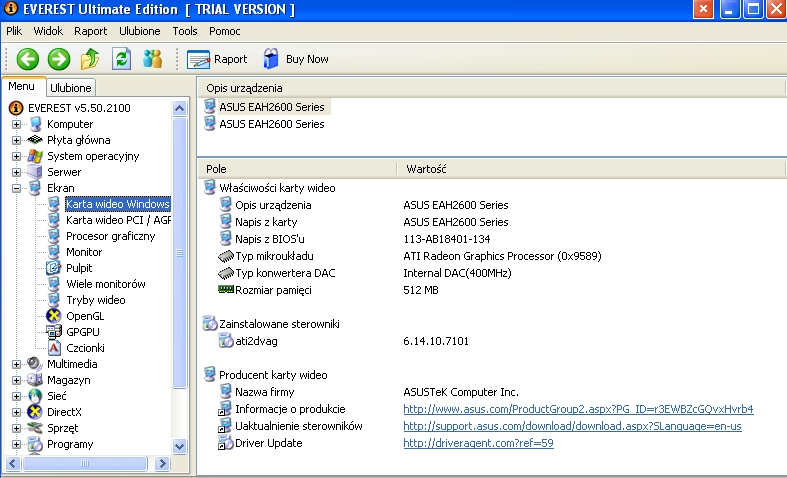
Task: Refresh the view with the toolbar refresh icon
Action: click(121, 59)
